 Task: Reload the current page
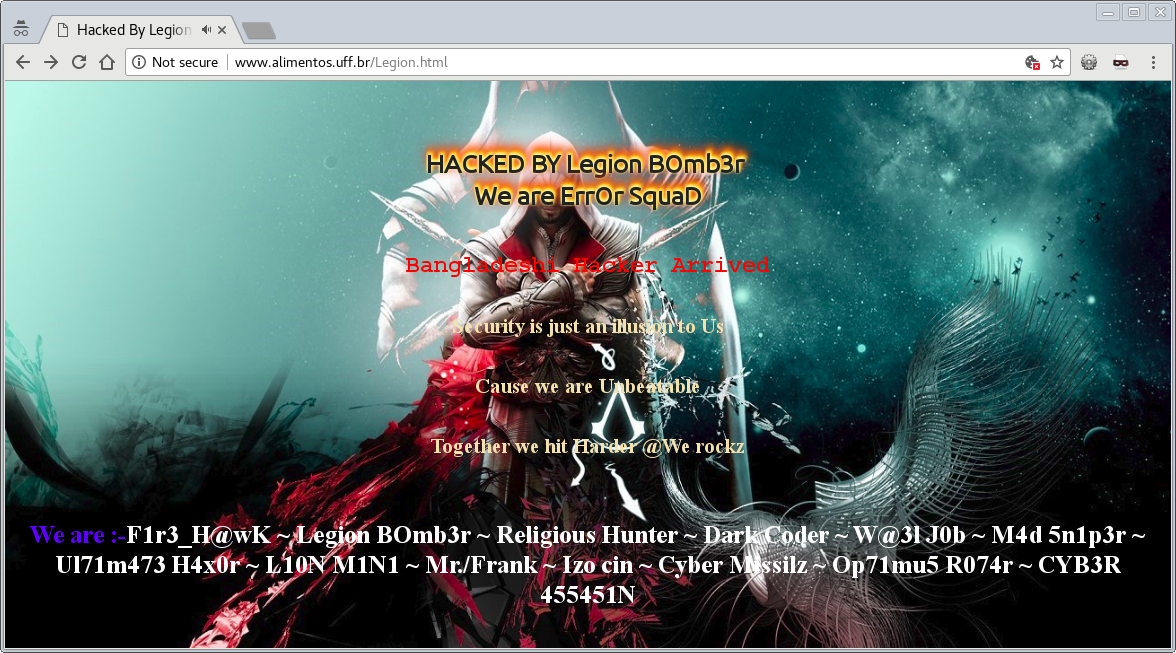[x=79, y=62]
